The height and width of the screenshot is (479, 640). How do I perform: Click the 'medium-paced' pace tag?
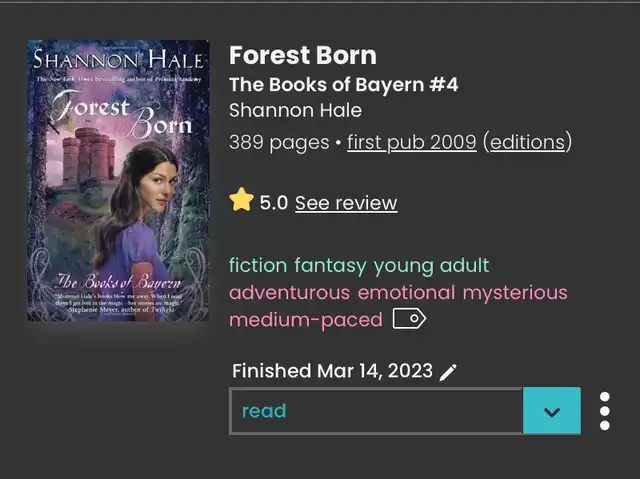tap(305, 320)
